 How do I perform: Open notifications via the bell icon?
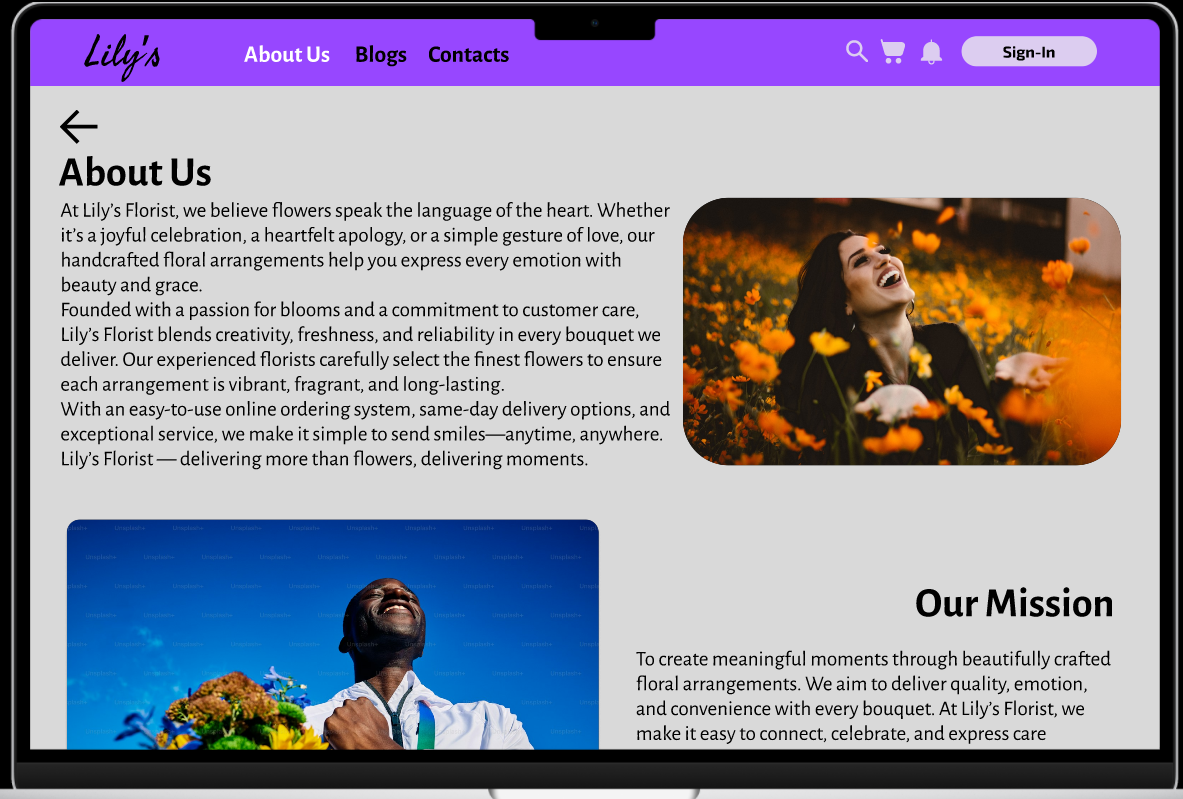point(932,52)
